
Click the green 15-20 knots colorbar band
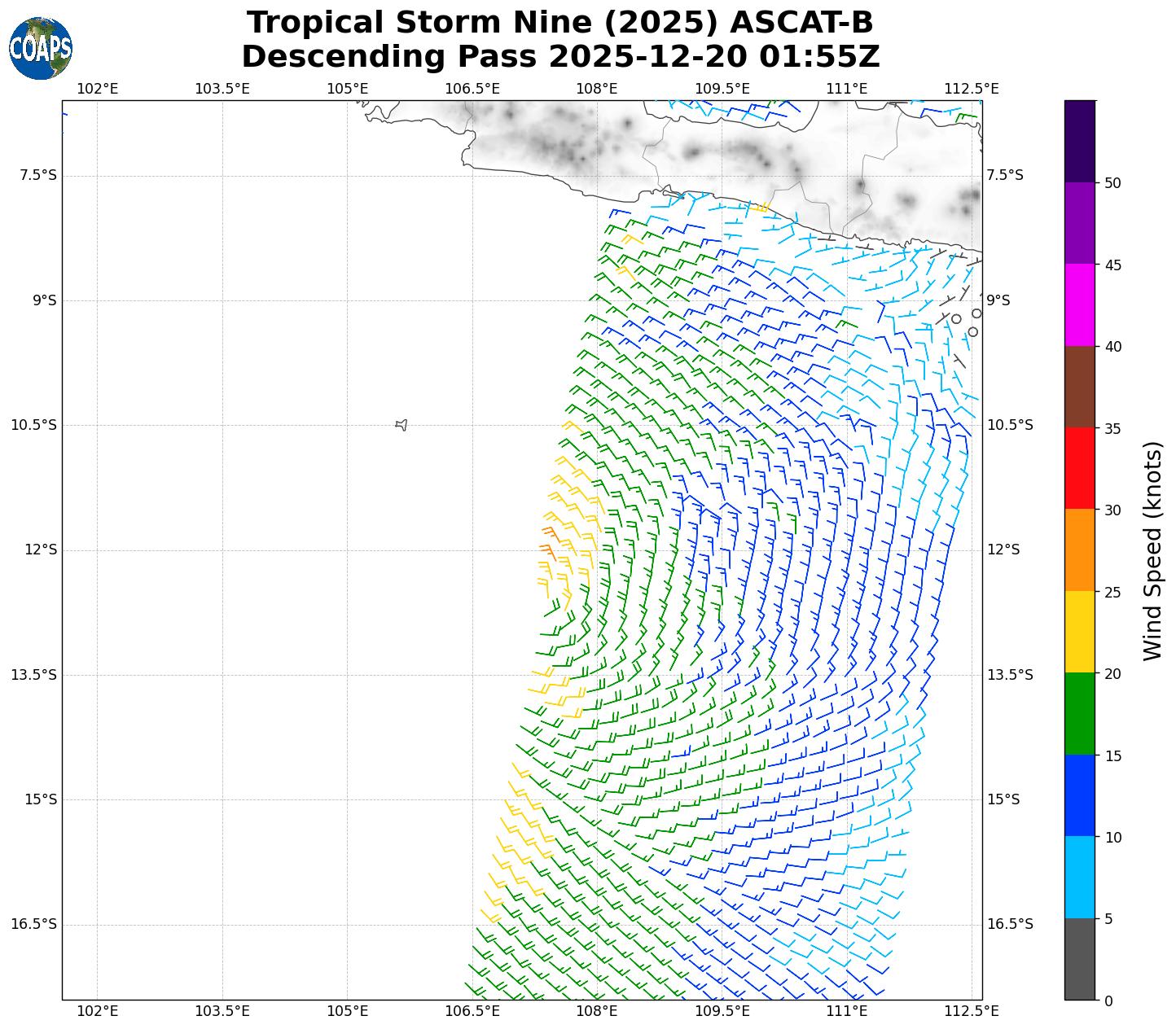point(1079,714)
